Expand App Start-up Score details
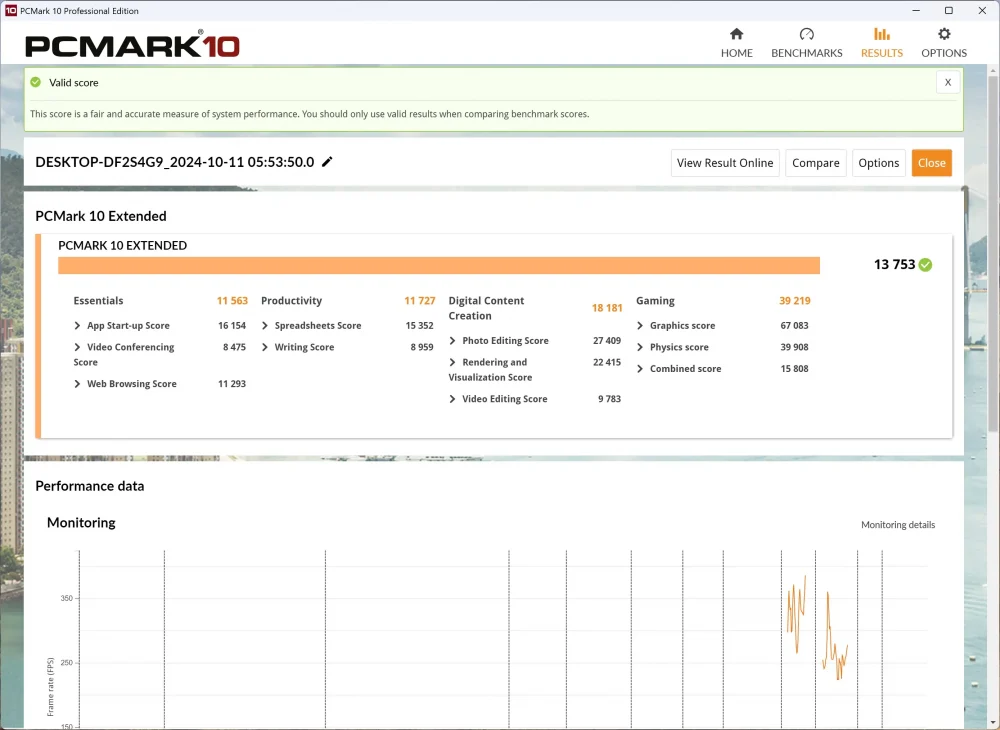 [77, 326]
